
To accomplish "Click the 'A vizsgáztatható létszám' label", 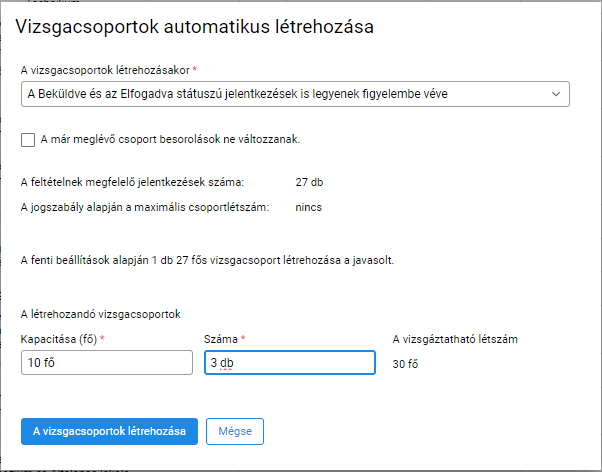I will pos(455,340).
